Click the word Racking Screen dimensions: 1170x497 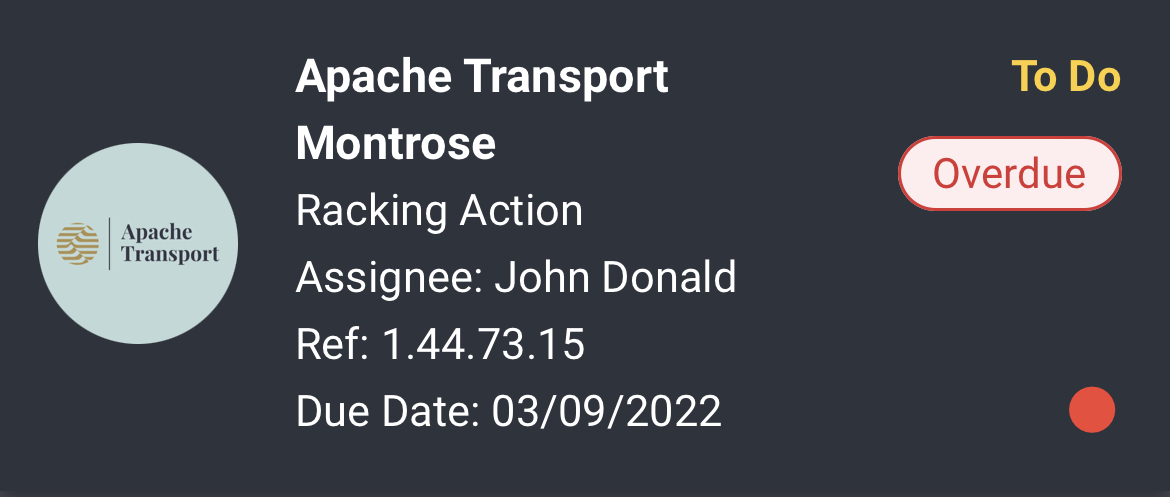pyautogui.click(x=371, y=211)
